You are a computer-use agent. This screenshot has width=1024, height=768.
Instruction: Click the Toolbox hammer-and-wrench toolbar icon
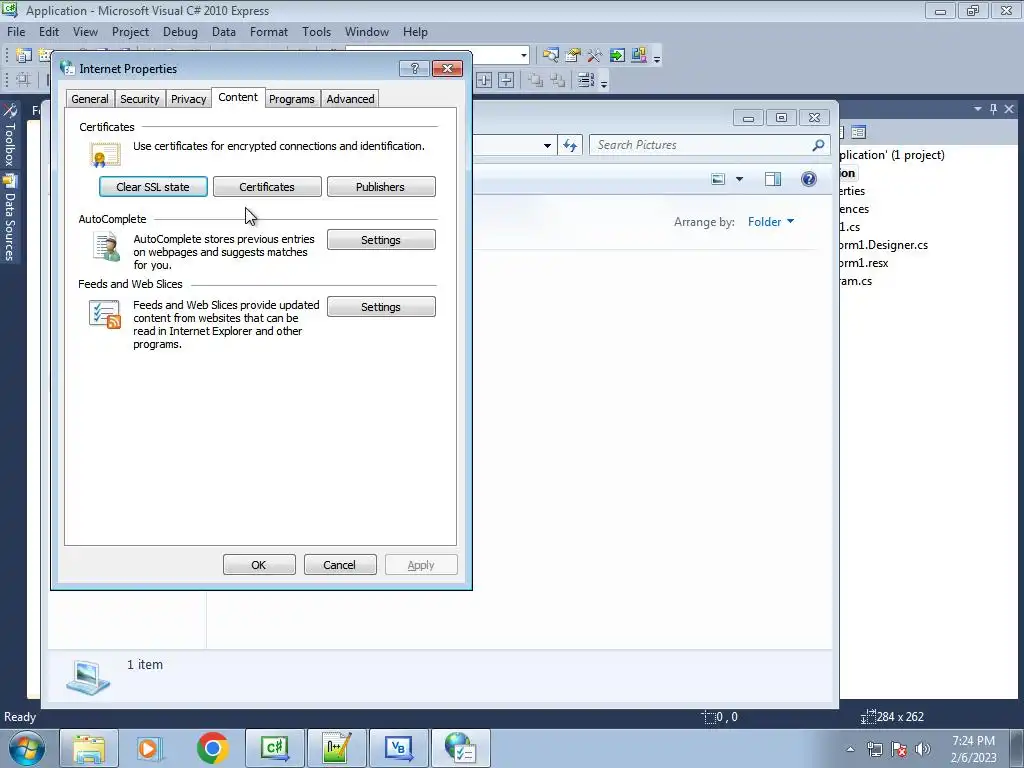point(594,56)
